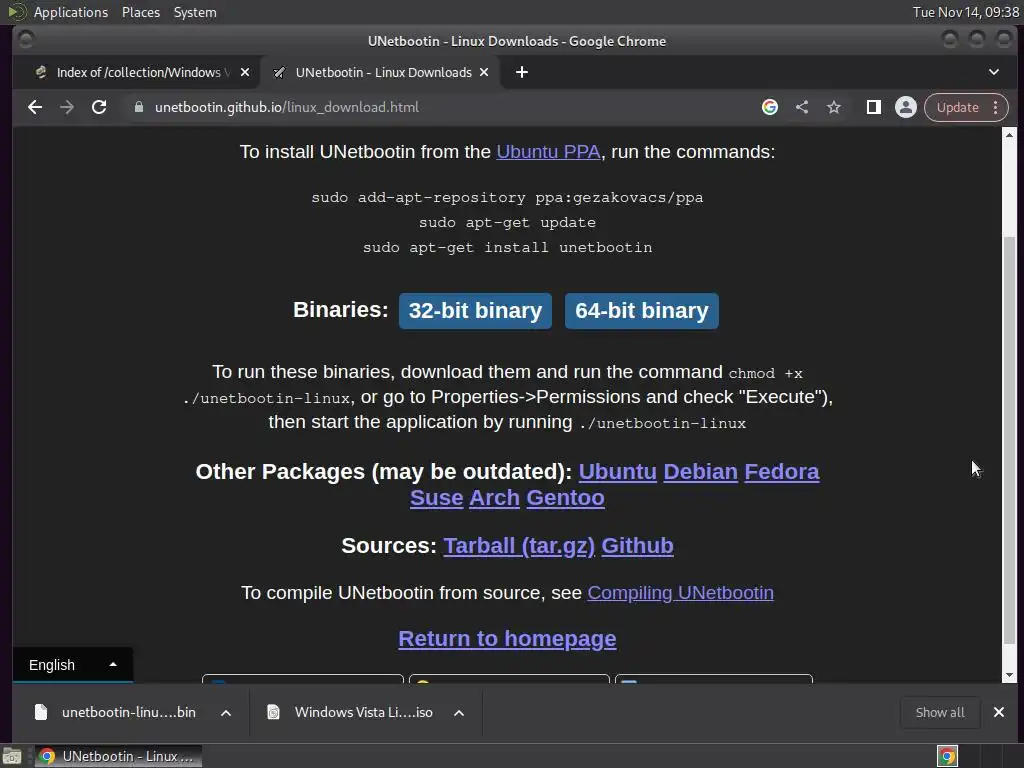This screenshot has width=1024, height=768.
Task: Open the Ubuntu package link
Action: (617, 472)
